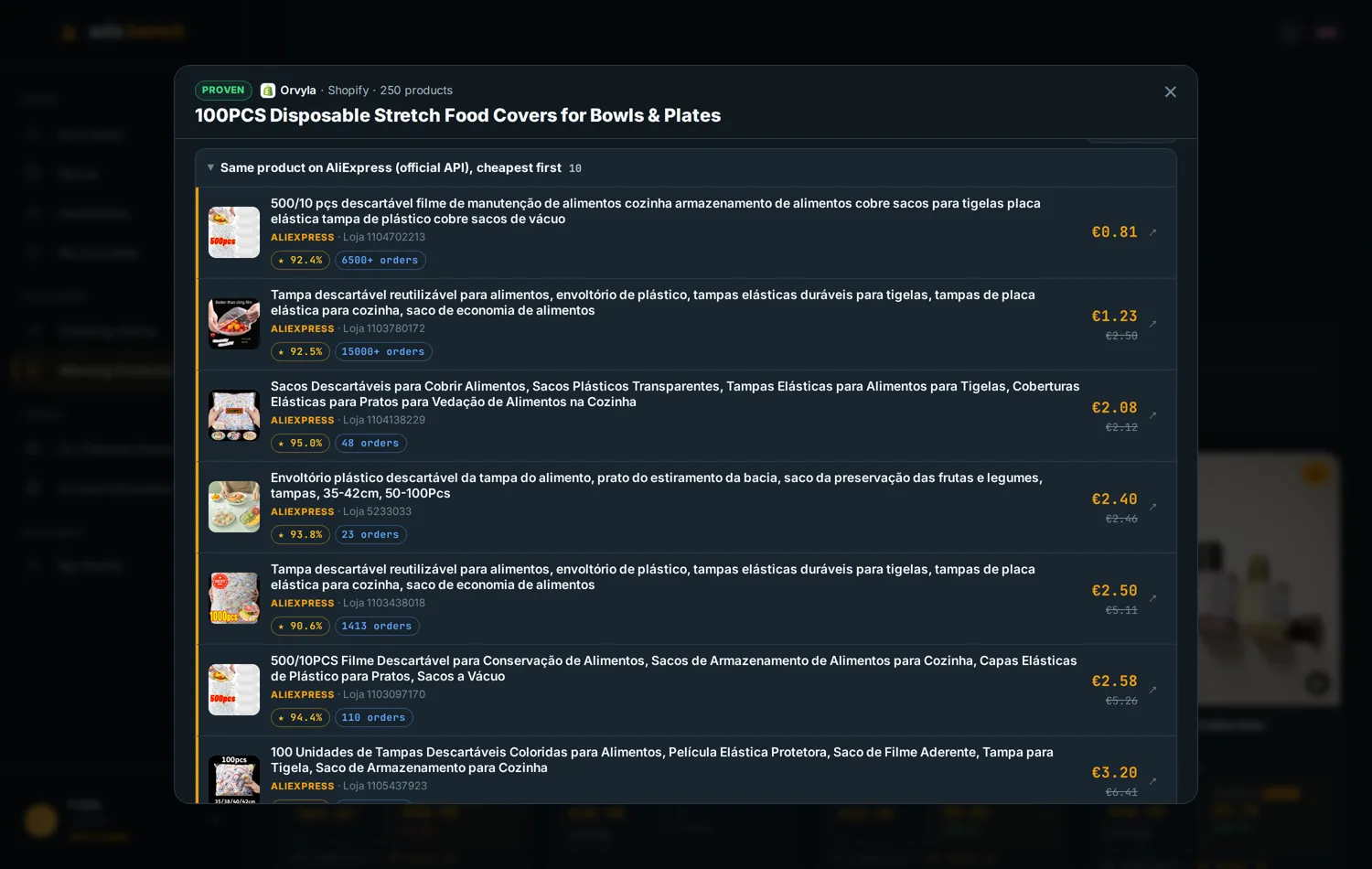Click the '250 products' count in header
Screen dimensions: 1372x869
[416, 91]
